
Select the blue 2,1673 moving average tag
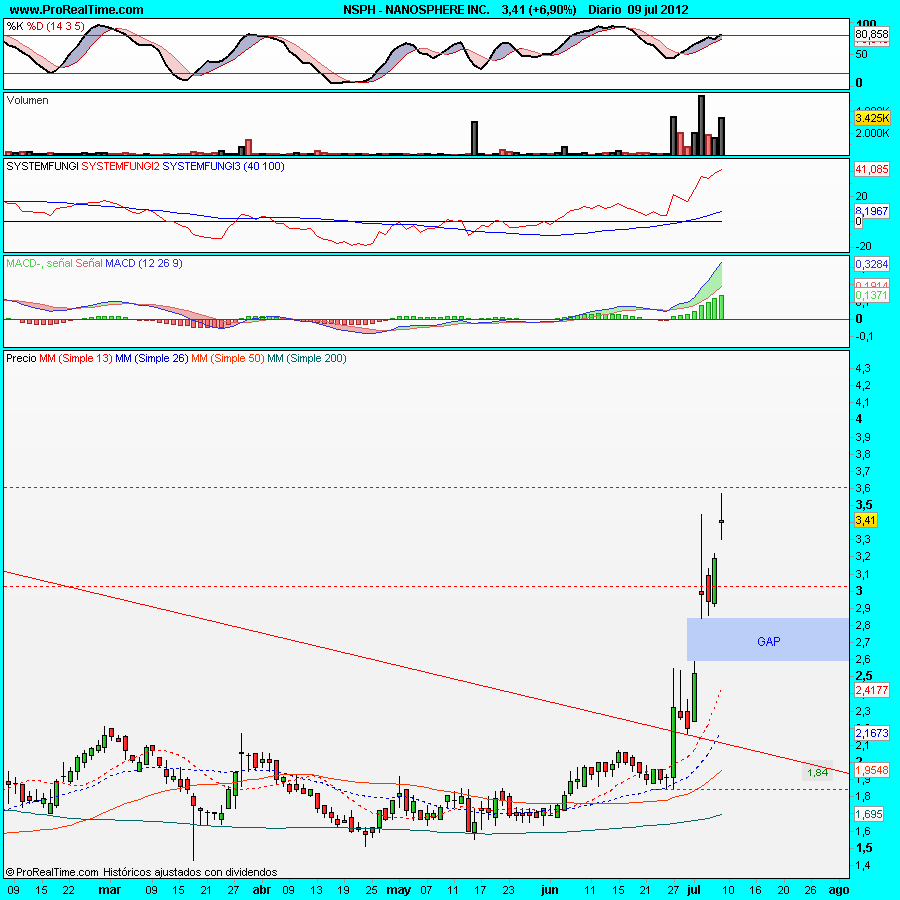872,733
